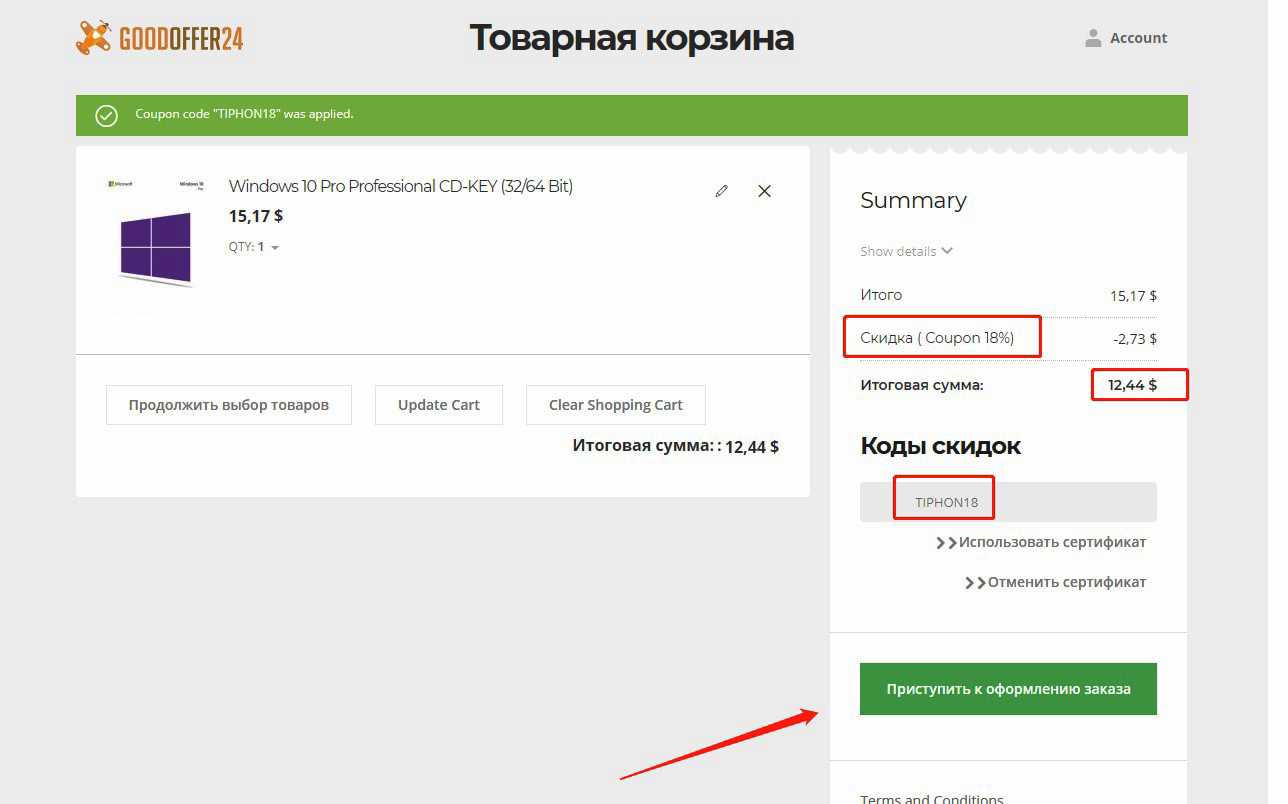Click the Скидка (Coupon 18%) row label
Image resolution: width=1288 pixels, height=804 pixels.
pyautogui.click(x=937, y=338)
